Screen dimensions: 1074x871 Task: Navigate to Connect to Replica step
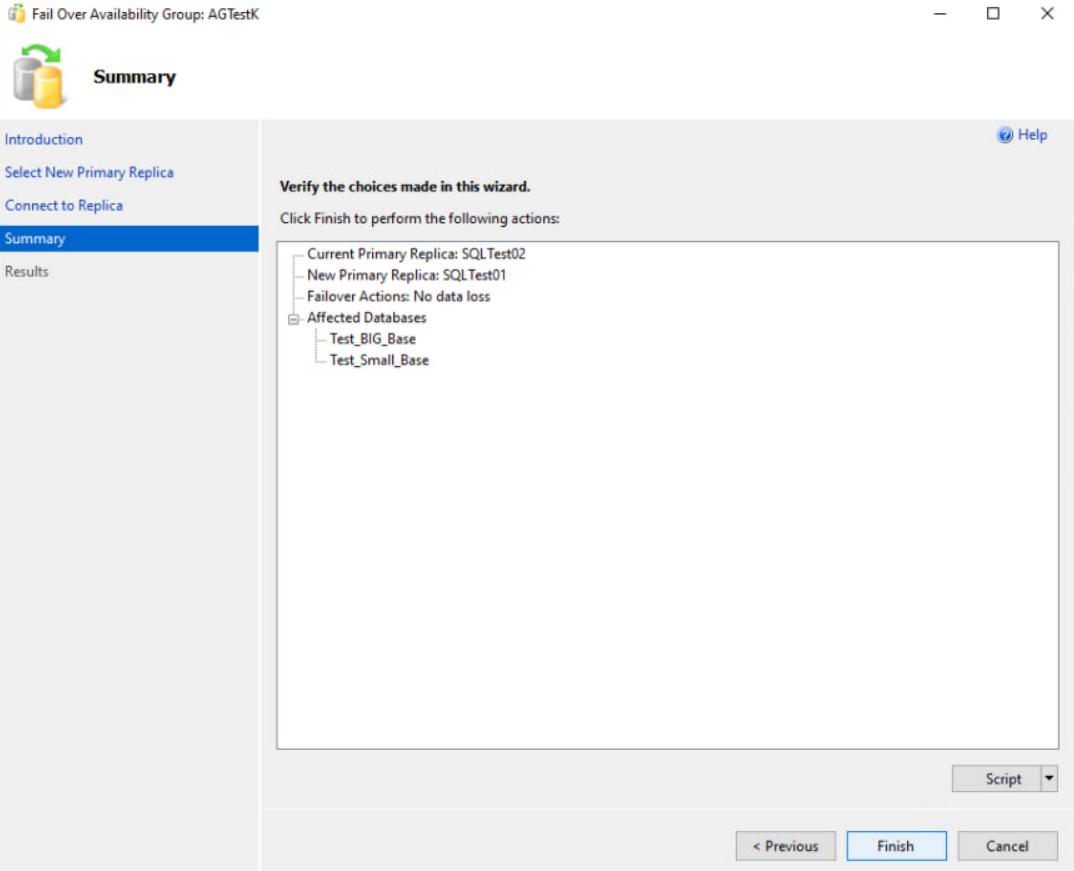(64, 205)
